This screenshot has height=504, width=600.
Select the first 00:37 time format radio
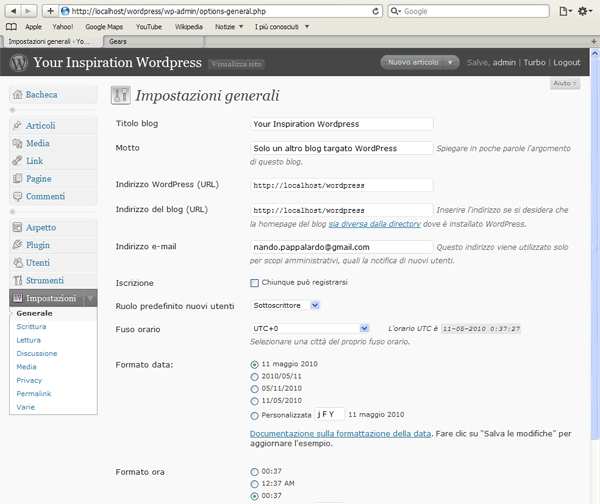254,471
